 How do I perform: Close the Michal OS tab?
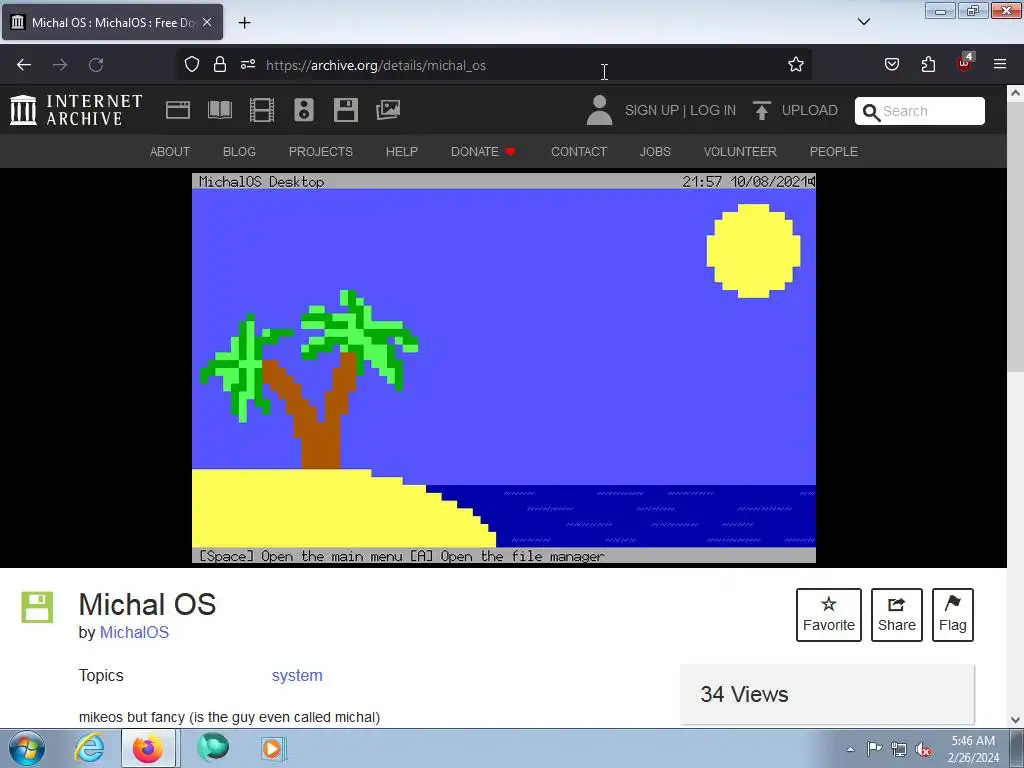pos(207,22)
